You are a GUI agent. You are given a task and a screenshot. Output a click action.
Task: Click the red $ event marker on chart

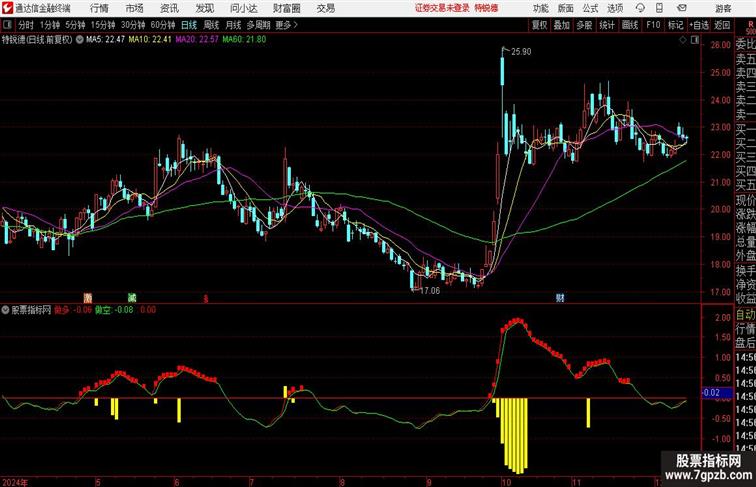click(205, 298)
